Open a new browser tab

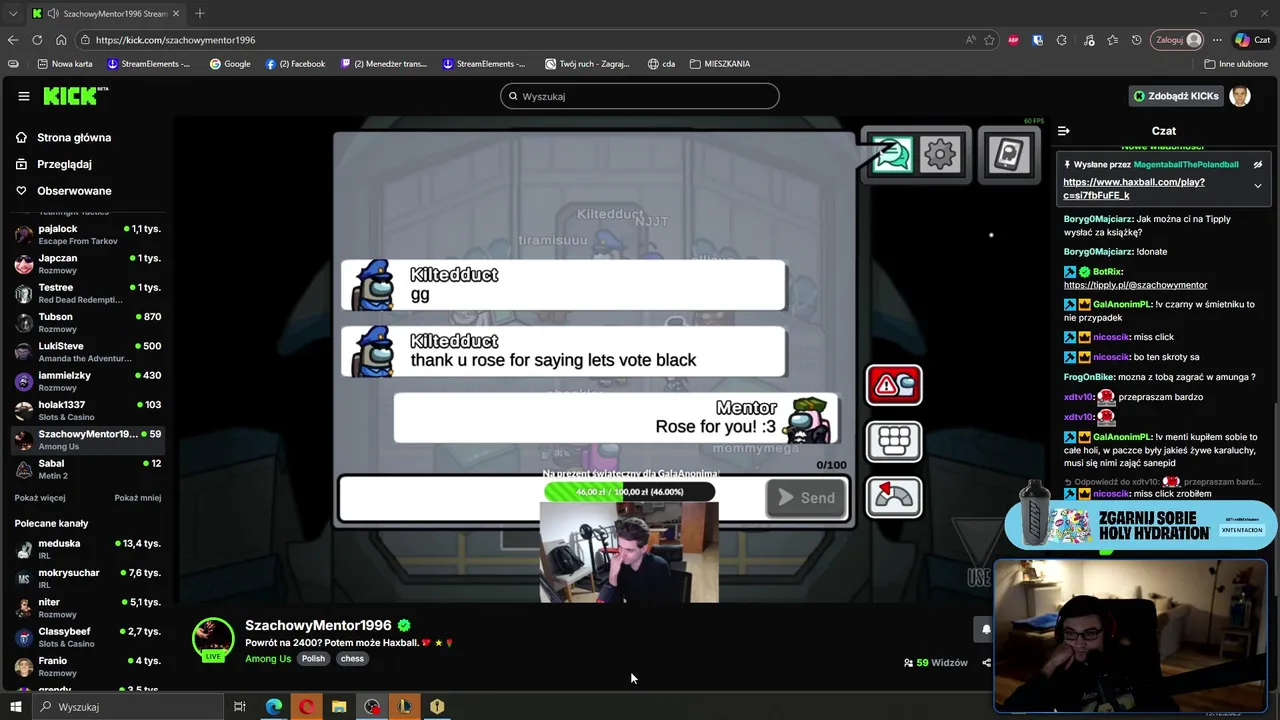pyautogui.click(x=200, y=13)
